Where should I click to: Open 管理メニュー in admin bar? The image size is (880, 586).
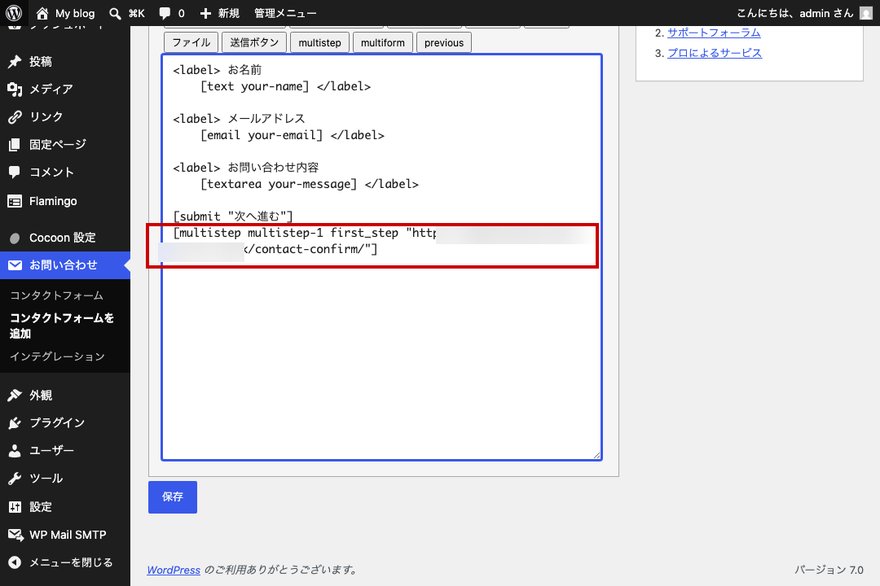pos(285,13)
